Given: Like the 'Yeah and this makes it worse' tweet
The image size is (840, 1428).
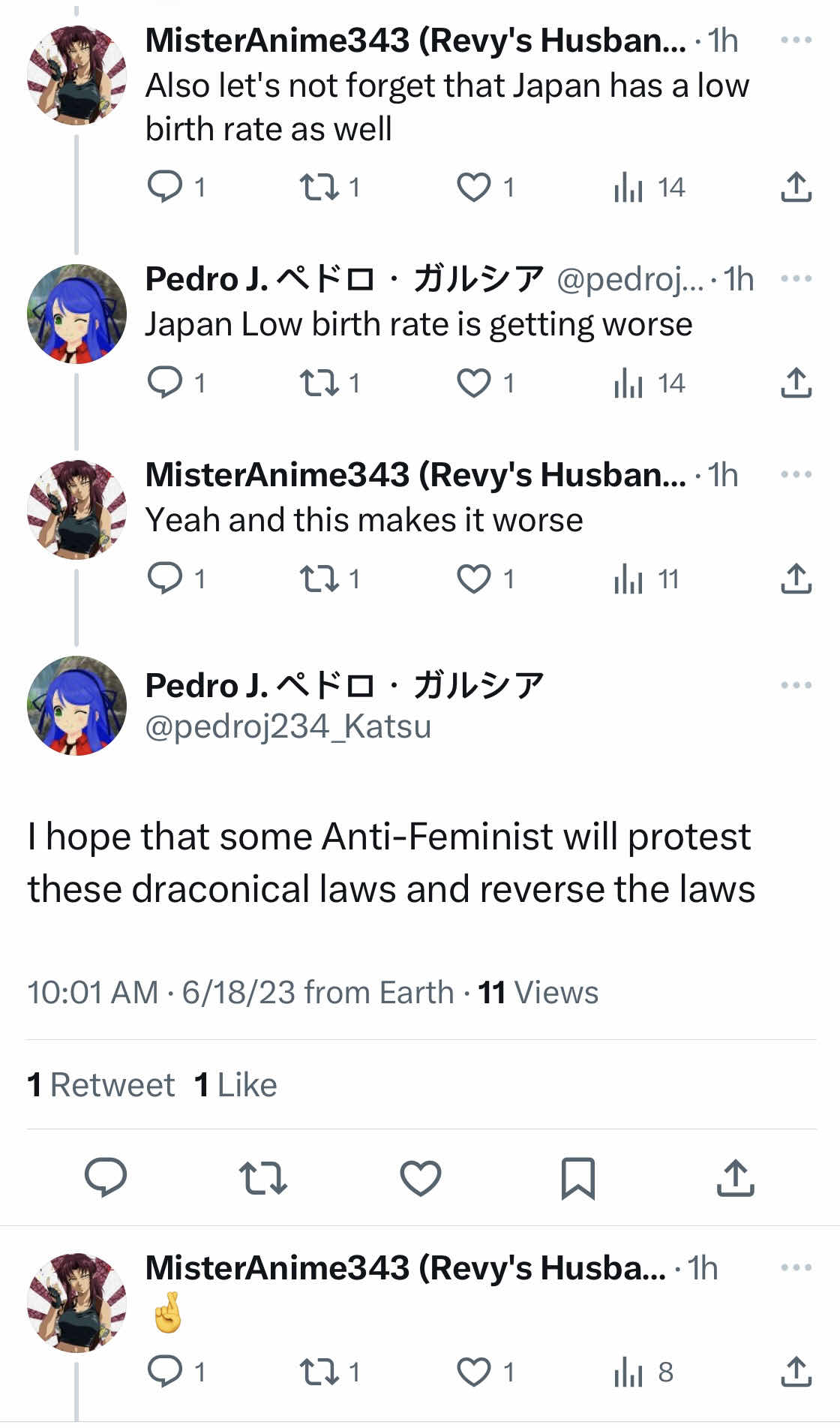Looking at the screenshot, I should tap(474, 579).
